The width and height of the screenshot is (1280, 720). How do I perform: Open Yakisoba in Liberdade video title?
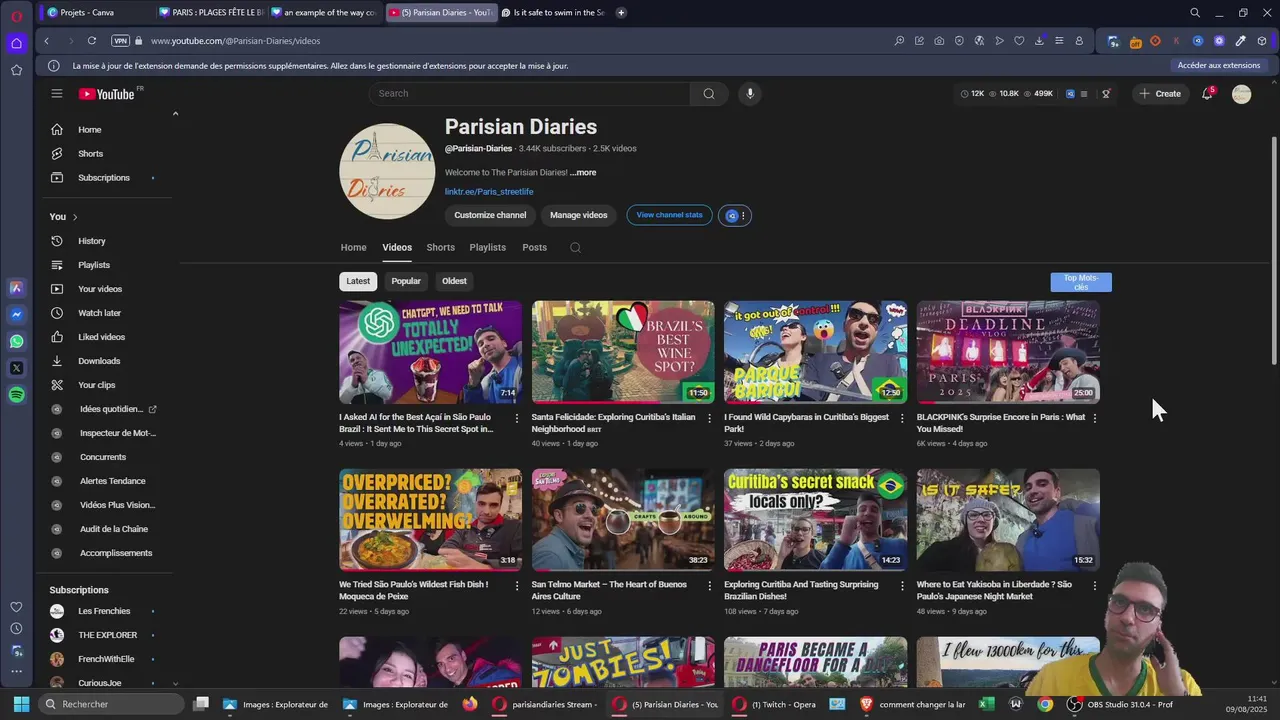point(994,590)
